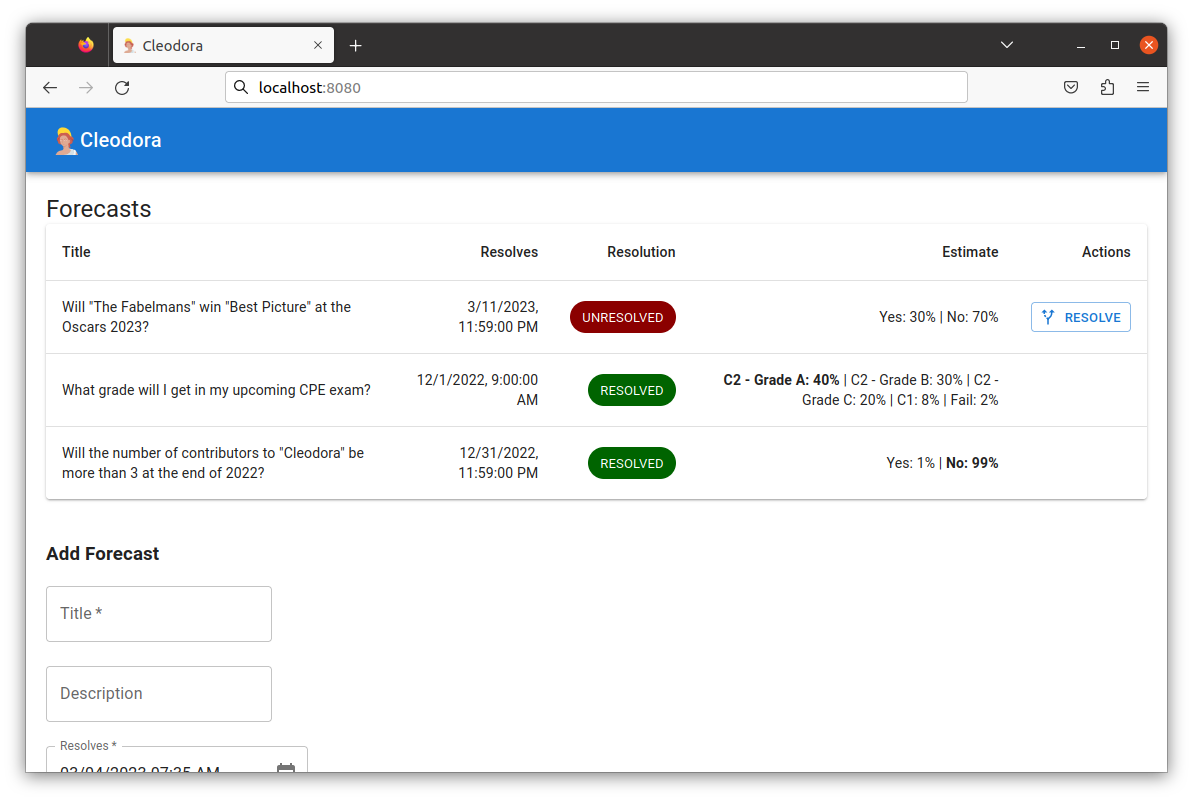
Task: Click the search magnifier icon in the address bar
Action: (x=241, y=87)
